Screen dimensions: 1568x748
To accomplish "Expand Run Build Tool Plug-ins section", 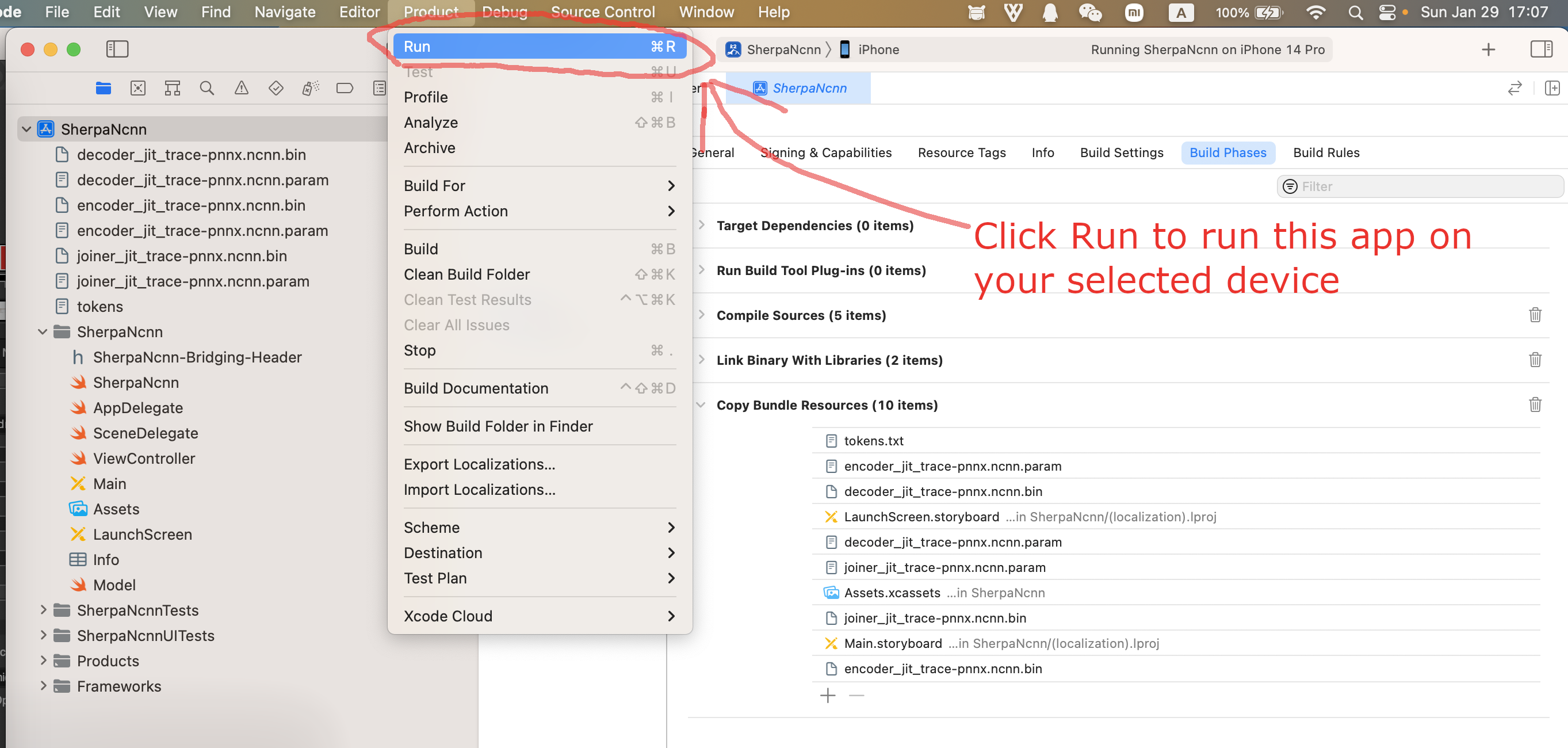I will pyautogui.click(x=702, y=270).
